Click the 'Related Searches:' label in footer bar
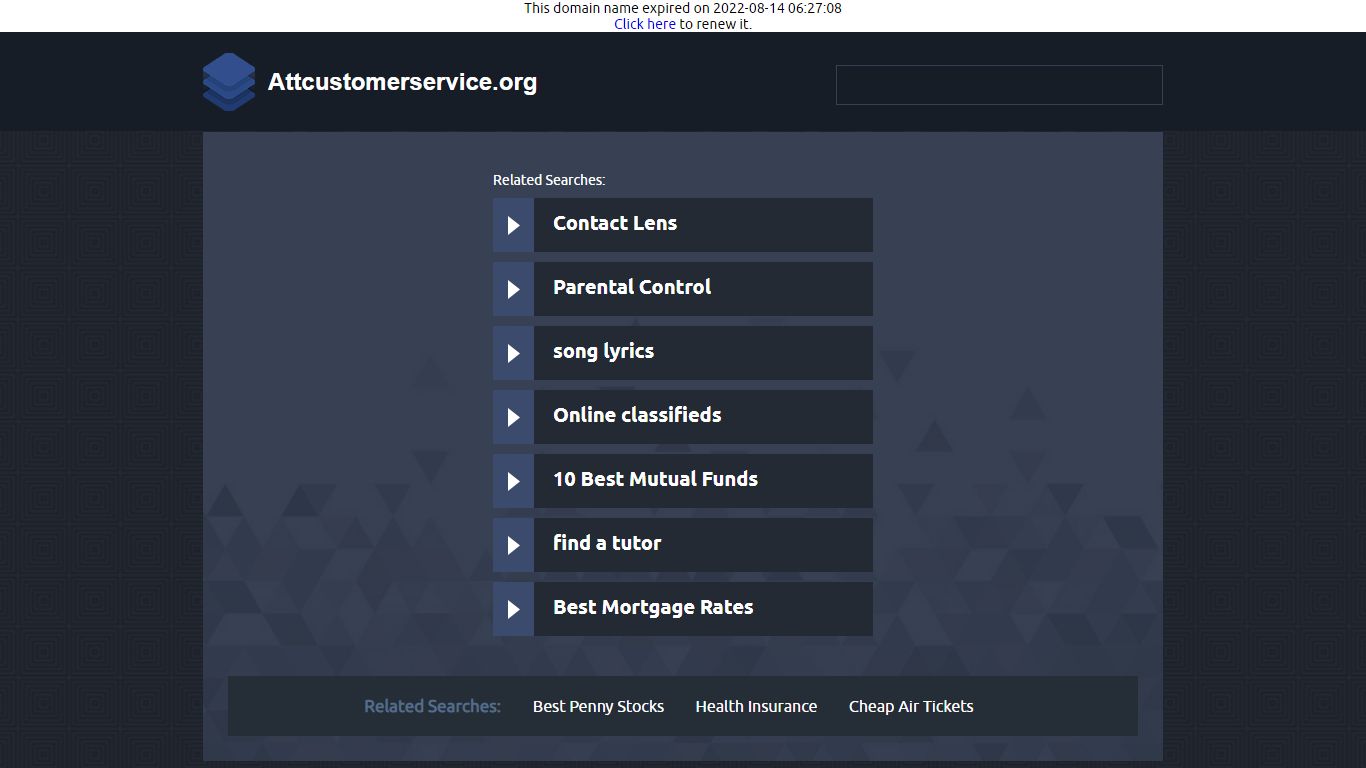Viewport: 1366px width, 768px height. coord(432,706)
